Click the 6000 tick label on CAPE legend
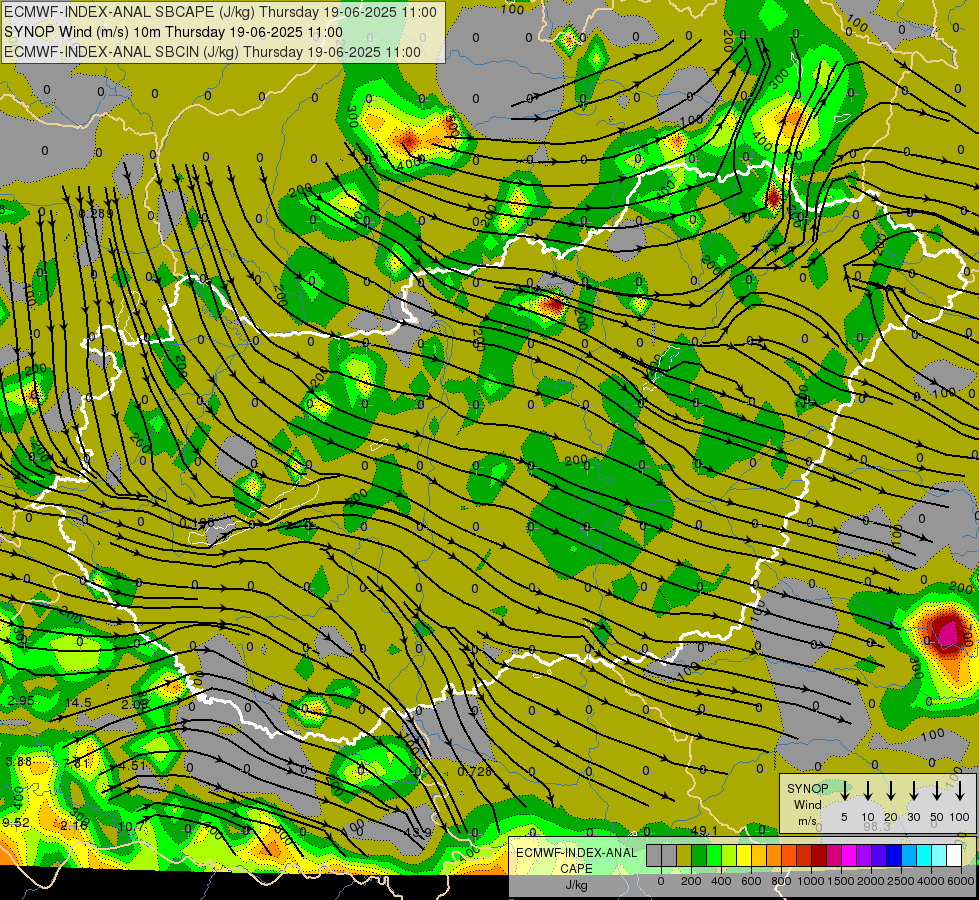The image size is (979, 900). click(x=961, y=881)
